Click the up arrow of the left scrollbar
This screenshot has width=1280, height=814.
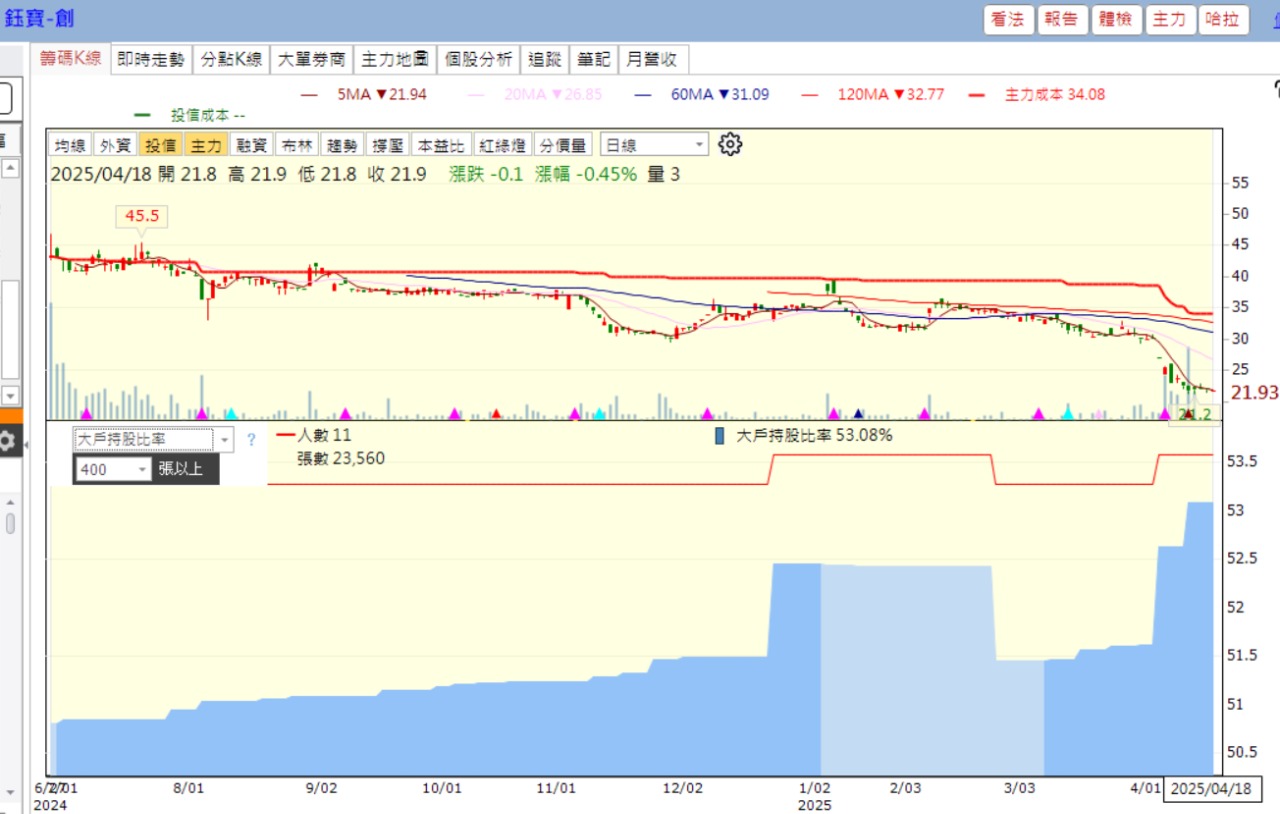11,168
